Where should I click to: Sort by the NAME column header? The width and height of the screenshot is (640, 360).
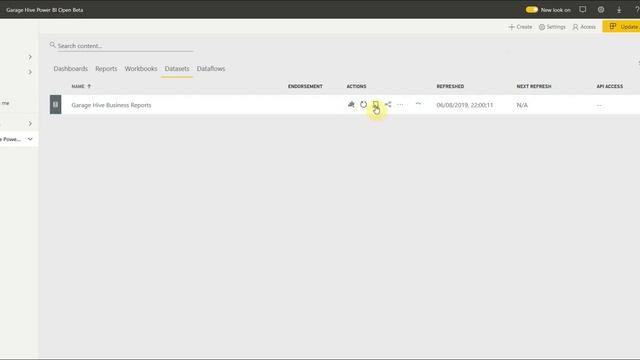[x=81, y=86]
